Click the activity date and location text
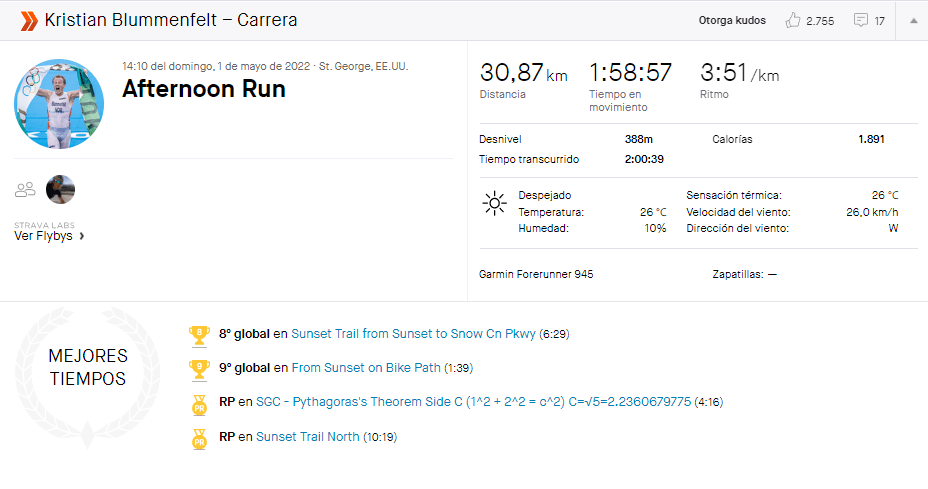Screen dimensions: 928x489 [x=265, y=66]
